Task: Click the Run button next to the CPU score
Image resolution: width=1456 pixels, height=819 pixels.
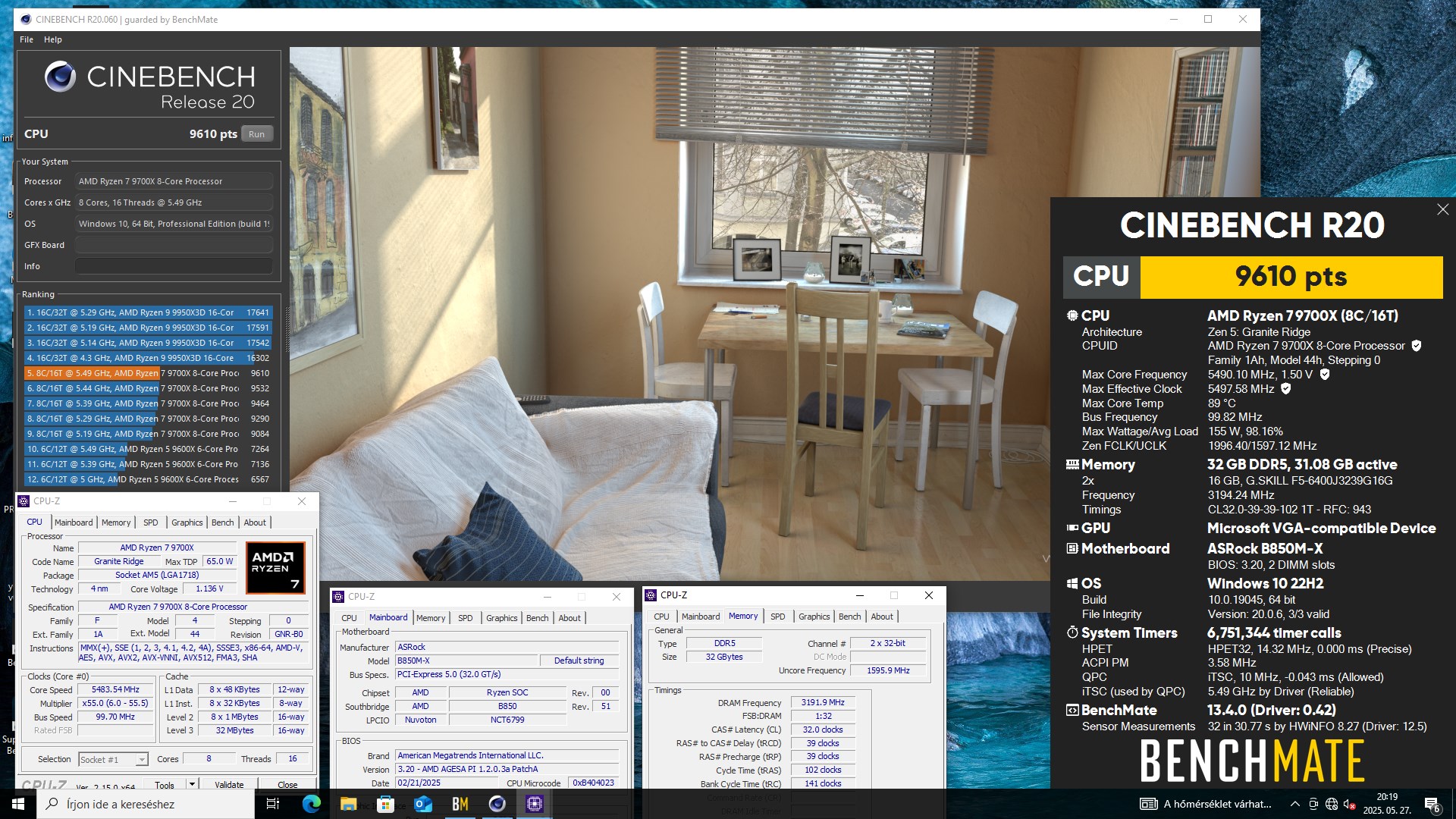Action: click(257, 134)
